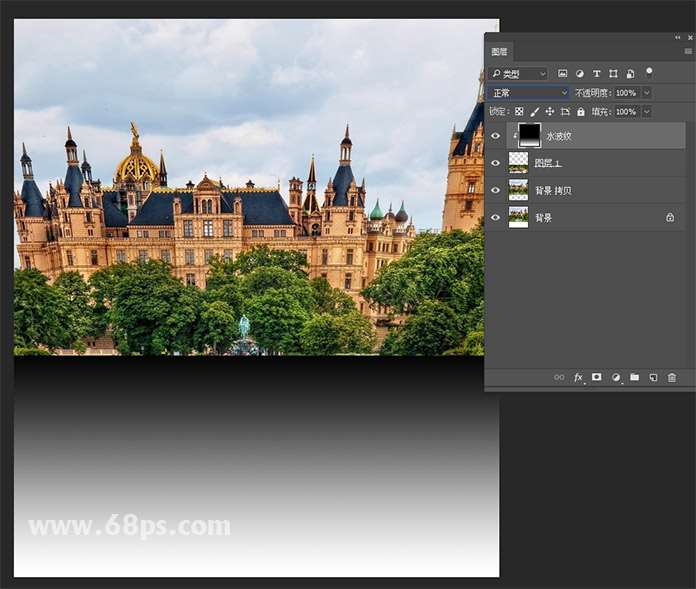Open the 类型 layer filter dropdown
The image size is (696, 589).
(518, 73)
